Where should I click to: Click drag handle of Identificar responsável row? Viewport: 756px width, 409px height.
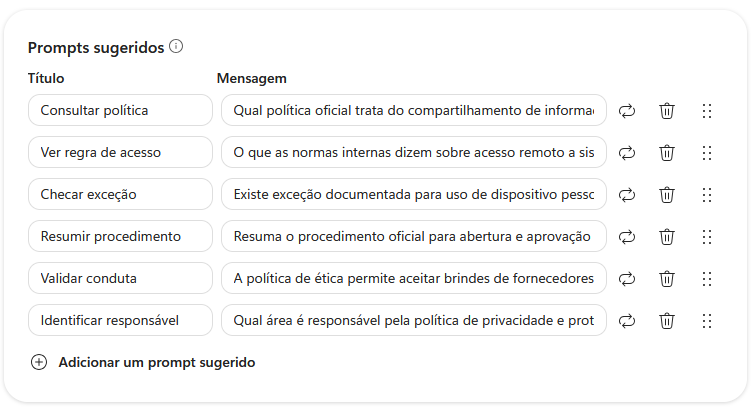707,321
